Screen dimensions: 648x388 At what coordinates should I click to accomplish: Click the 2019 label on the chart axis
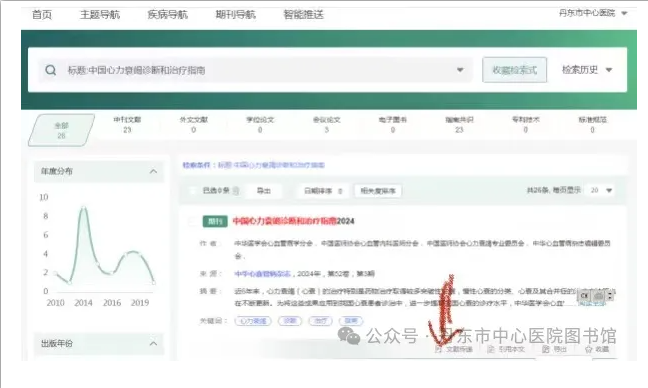pyautogui.click(x=140, y=303)
